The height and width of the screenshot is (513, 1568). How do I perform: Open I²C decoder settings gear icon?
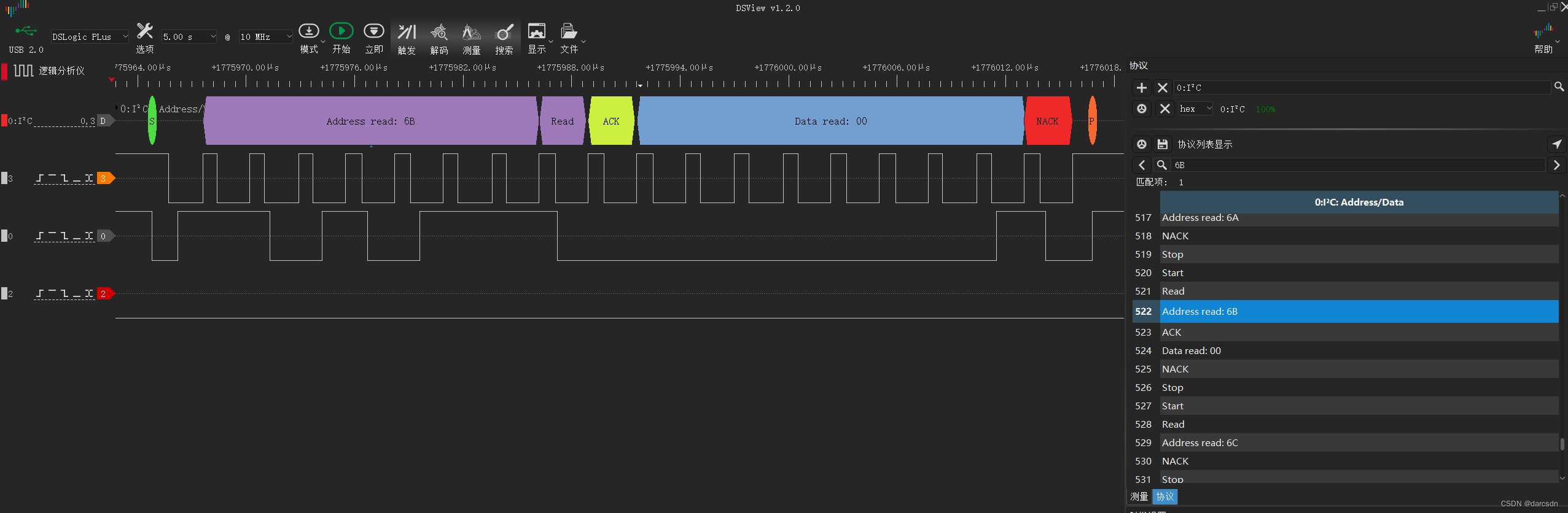(1141, 109)
